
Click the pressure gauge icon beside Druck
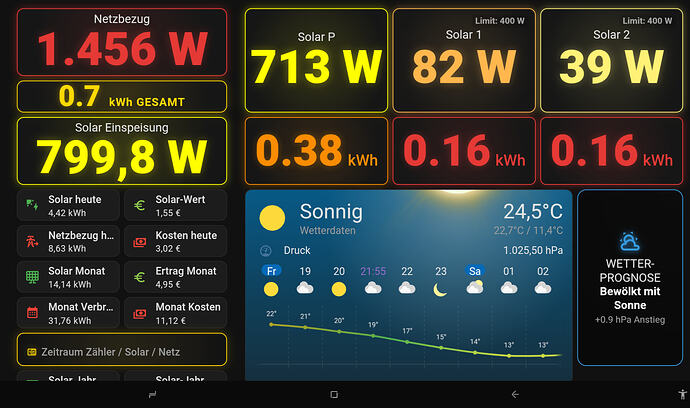(265, 250)
